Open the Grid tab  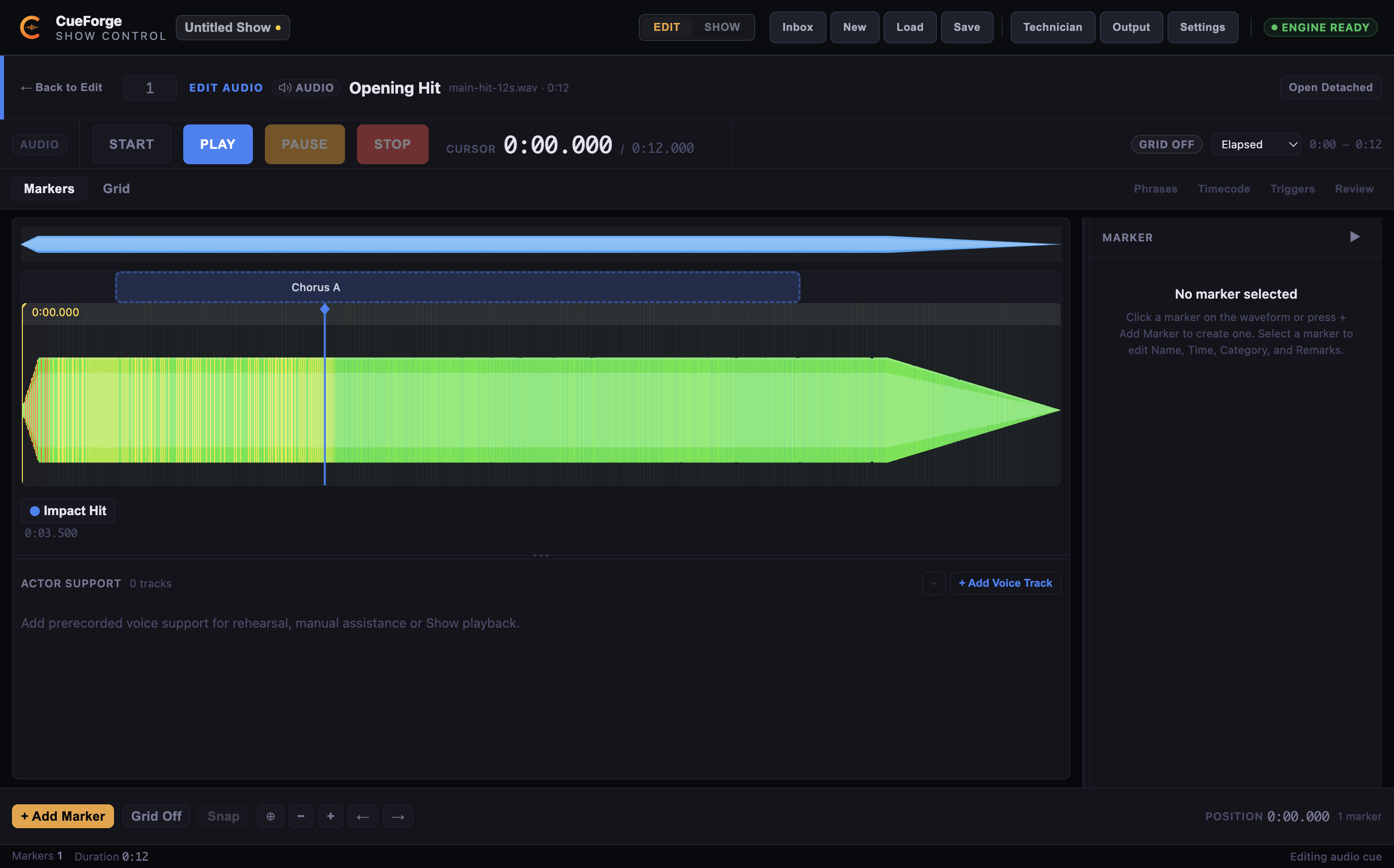[116, 188]
